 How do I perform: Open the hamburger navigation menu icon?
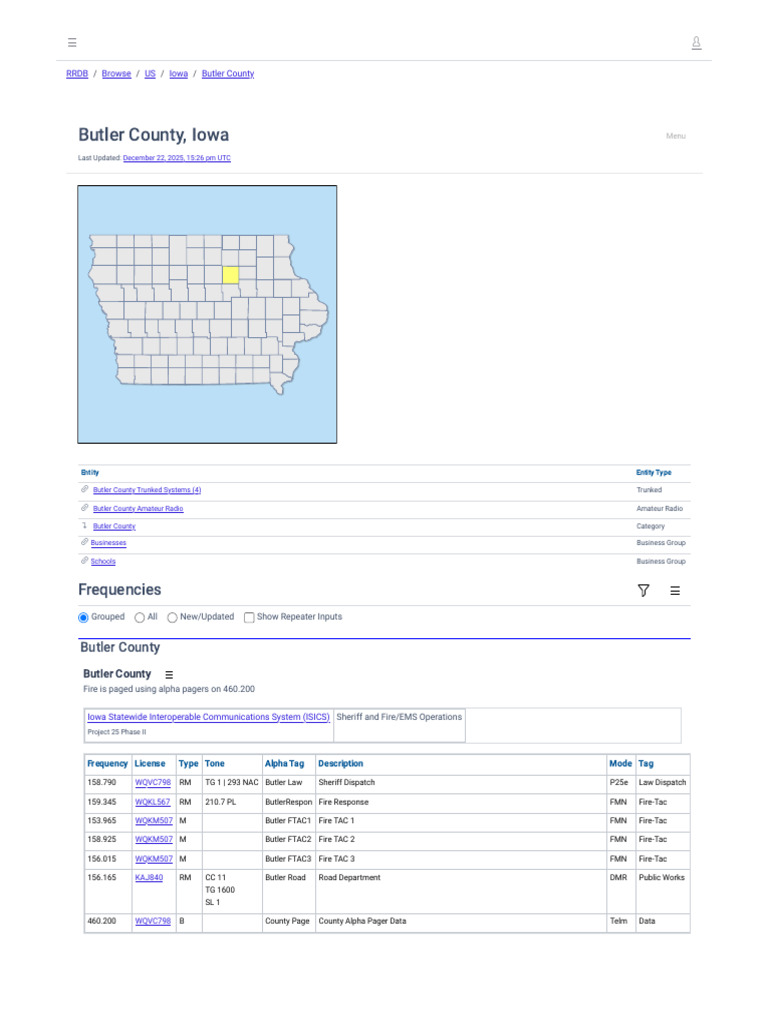72,42
